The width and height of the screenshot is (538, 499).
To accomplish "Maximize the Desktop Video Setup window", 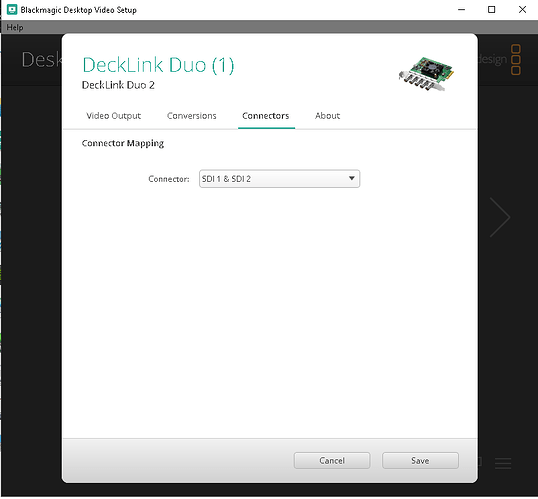I will [491, 10].
